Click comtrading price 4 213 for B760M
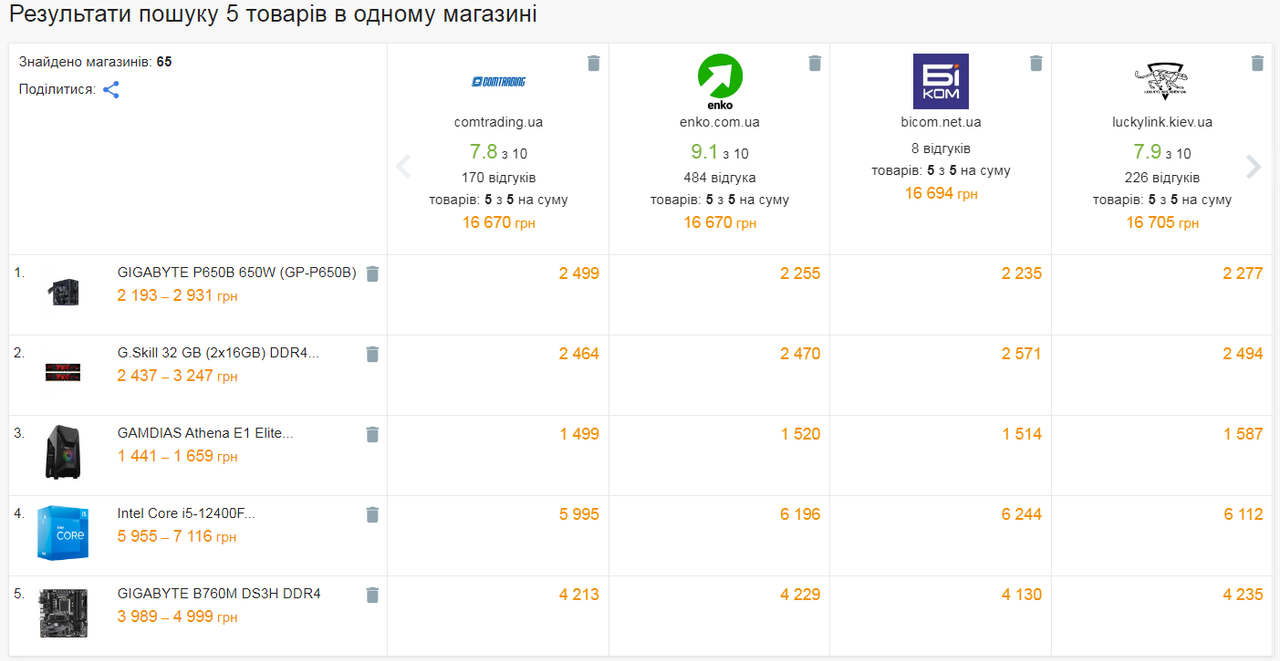1280x661 pixels. click(579, 594)
